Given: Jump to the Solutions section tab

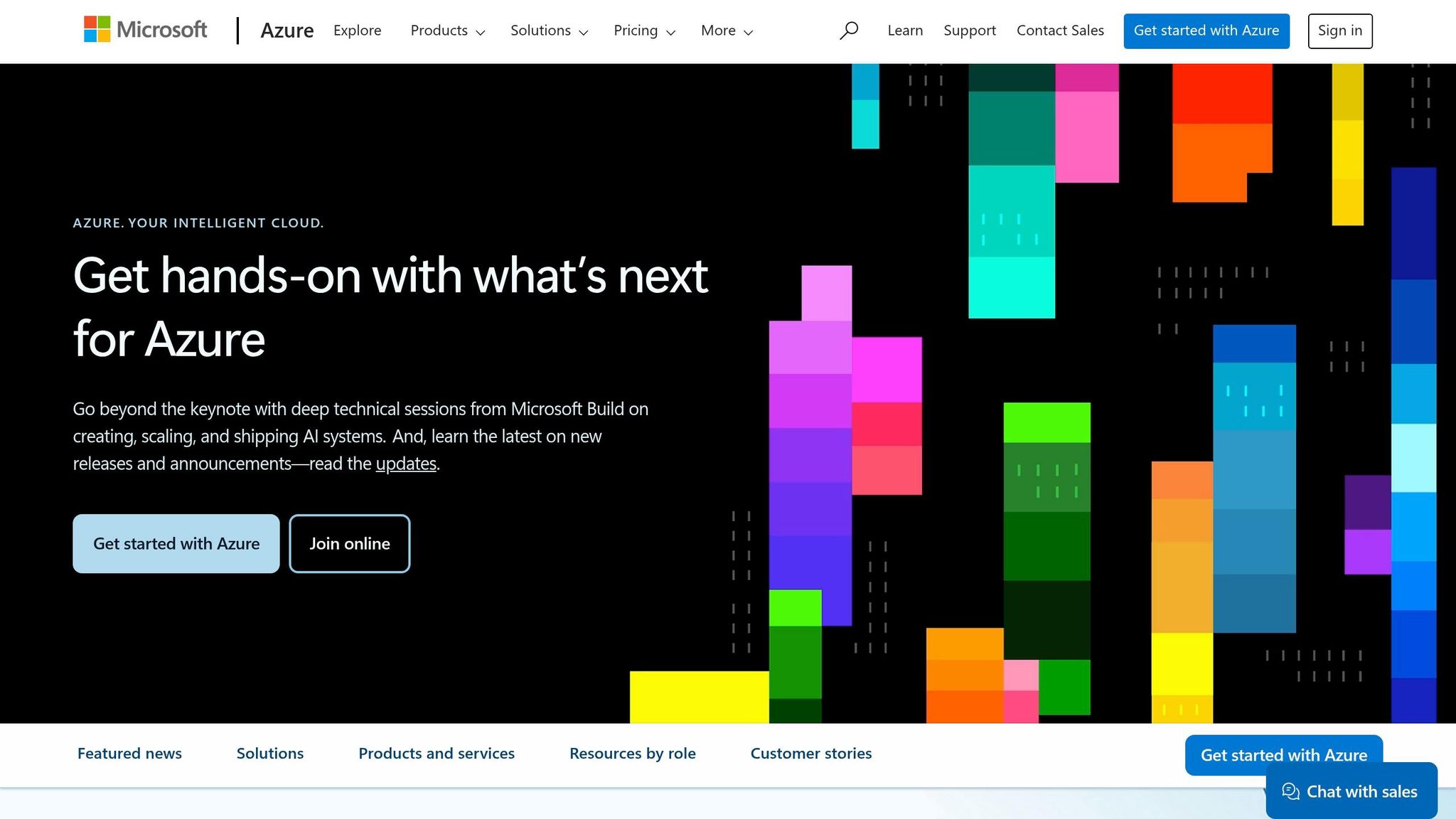Looking at the screenshot, I should pyautogui.click(x=270, y=754).
